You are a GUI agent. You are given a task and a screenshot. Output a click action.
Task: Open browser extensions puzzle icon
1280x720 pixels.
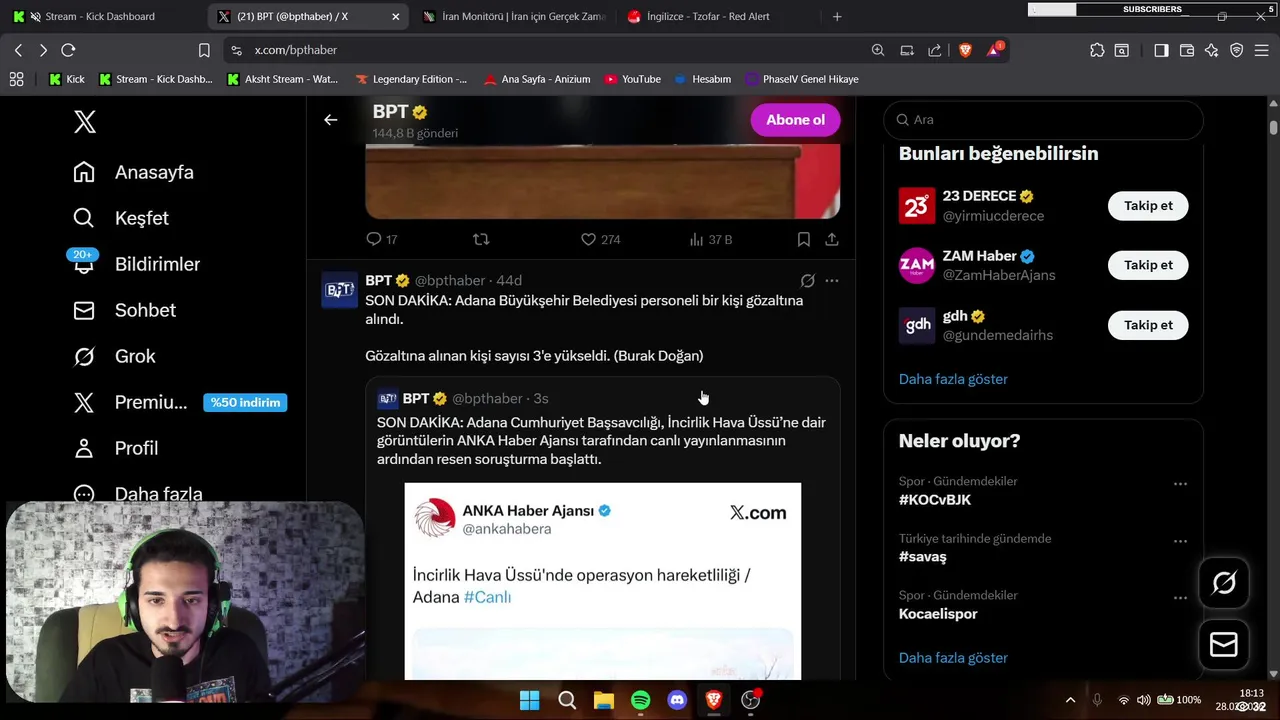coord(1097,50)
